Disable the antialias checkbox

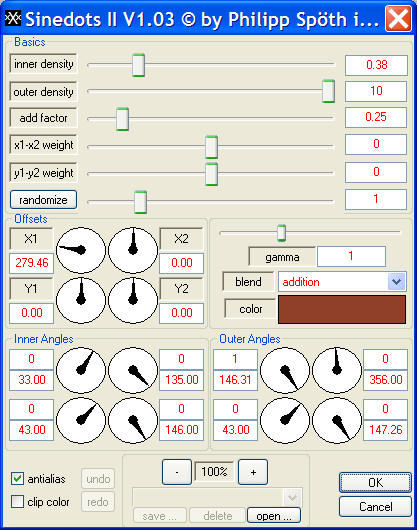pos(17,479)
